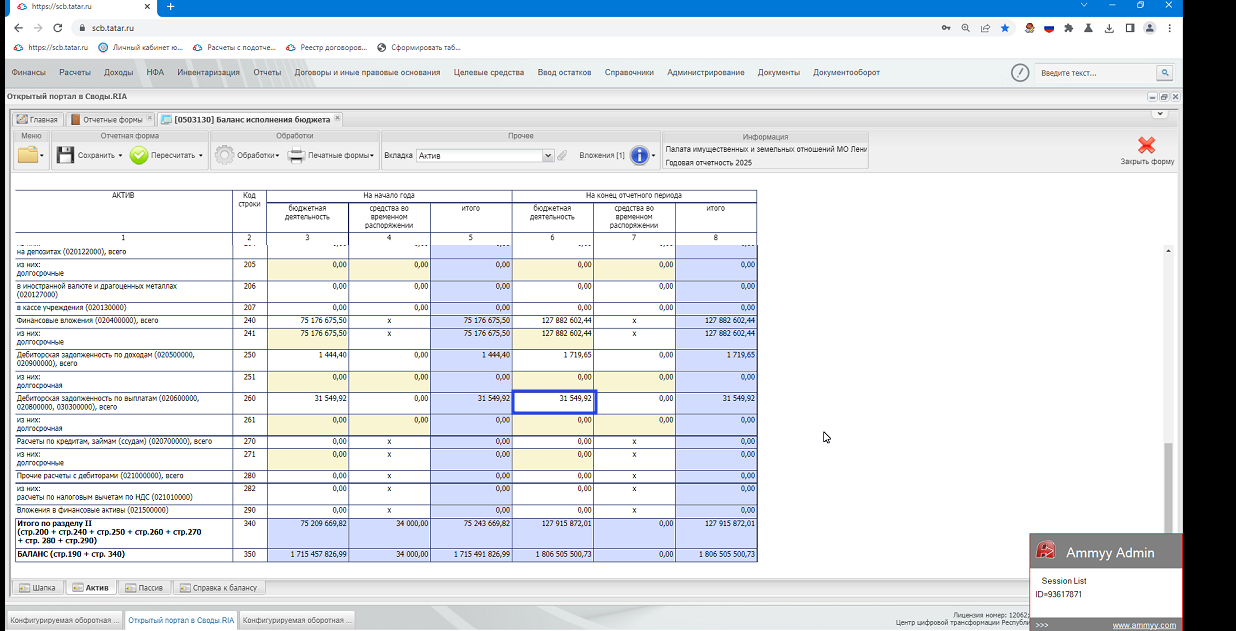The image size is (1236, 631).
Task: Click the paperclip attachment icon
Action: click(562, 155)
